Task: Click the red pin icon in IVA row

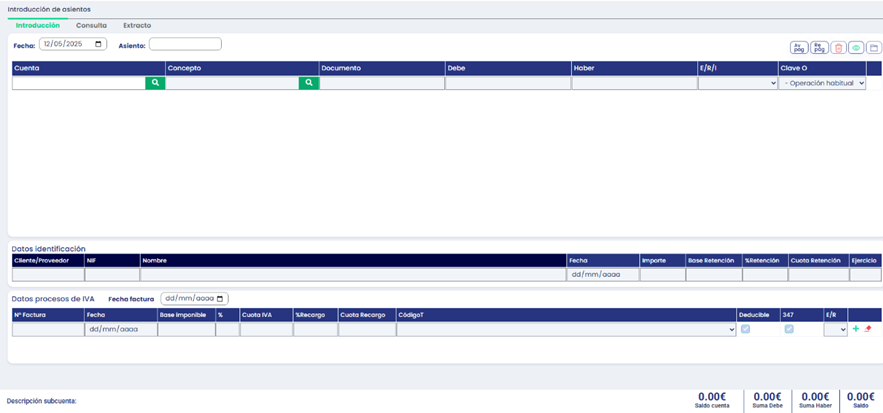Action: (868, 329)
